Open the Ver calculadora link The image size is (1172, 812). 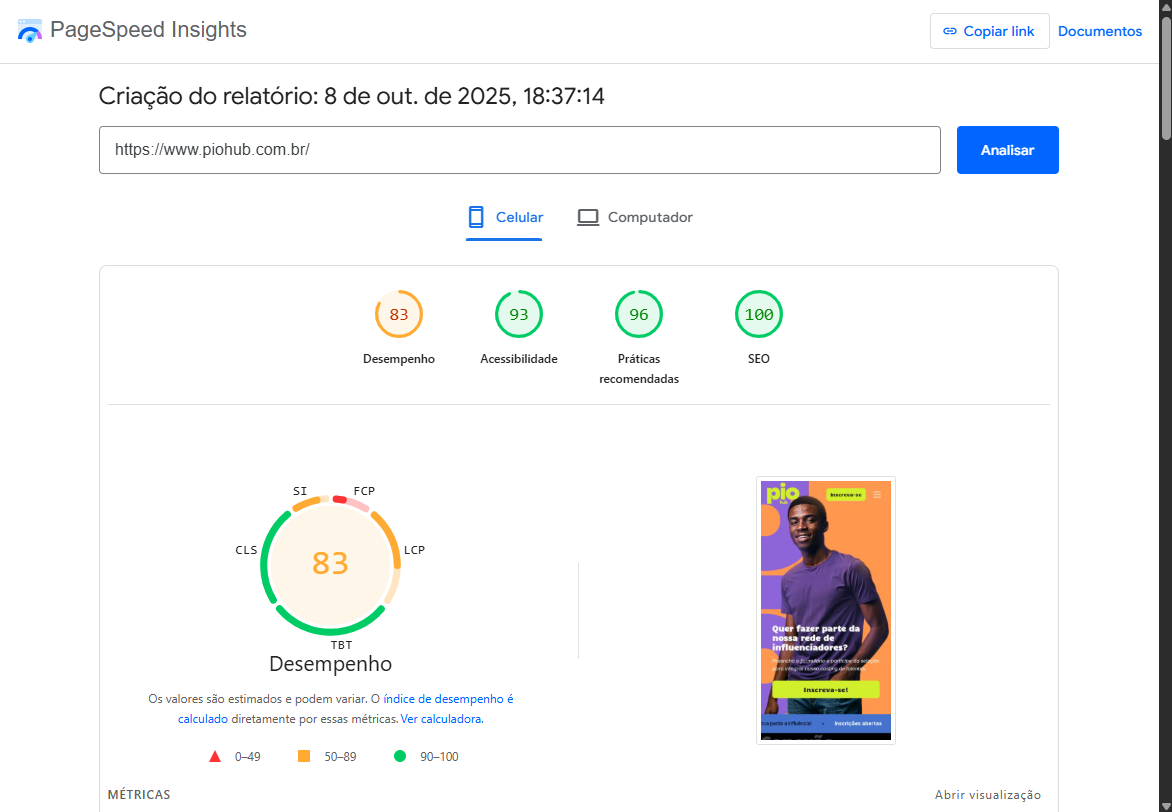pos(441,719)
